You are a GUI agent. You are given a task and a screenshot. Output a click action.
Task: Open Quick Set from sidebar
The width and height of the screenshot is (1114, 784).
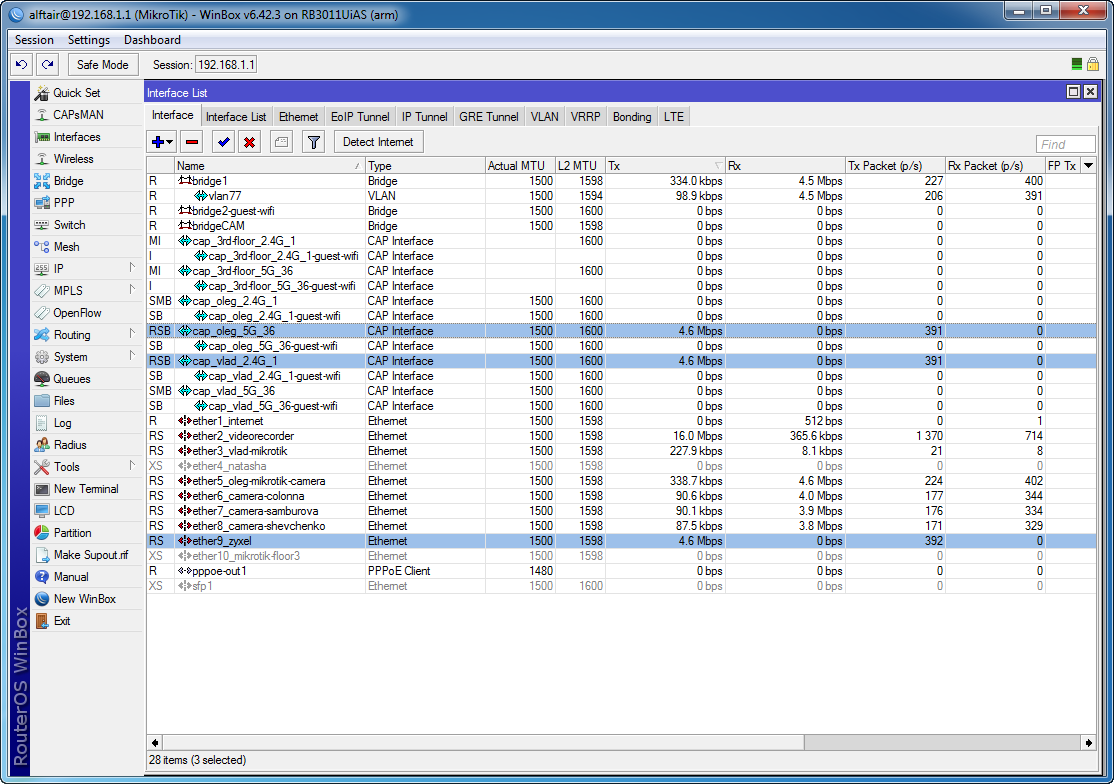click(77, 92)
